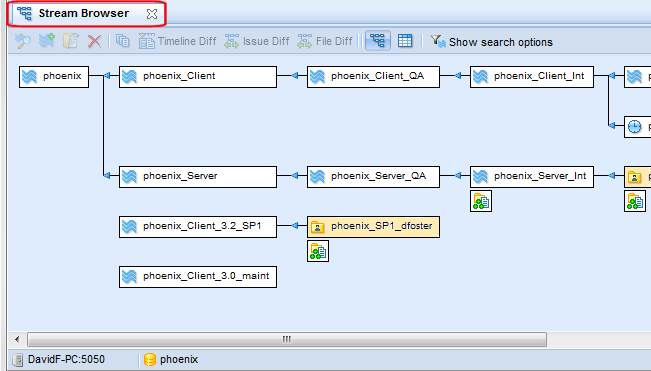
Task: Click the Find stream magnifier icon
Action: pyautogui.click(x=23, y=41)
